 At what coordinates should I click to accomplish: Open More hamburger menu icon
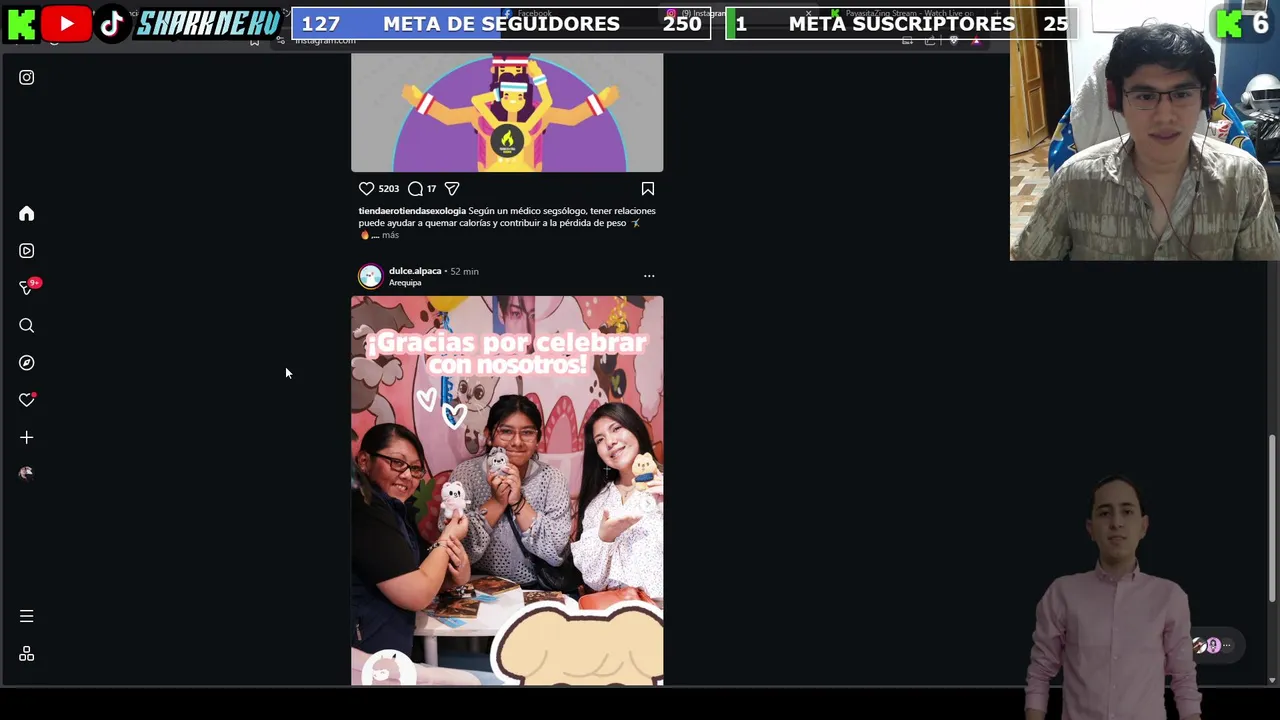click(27, 616)
